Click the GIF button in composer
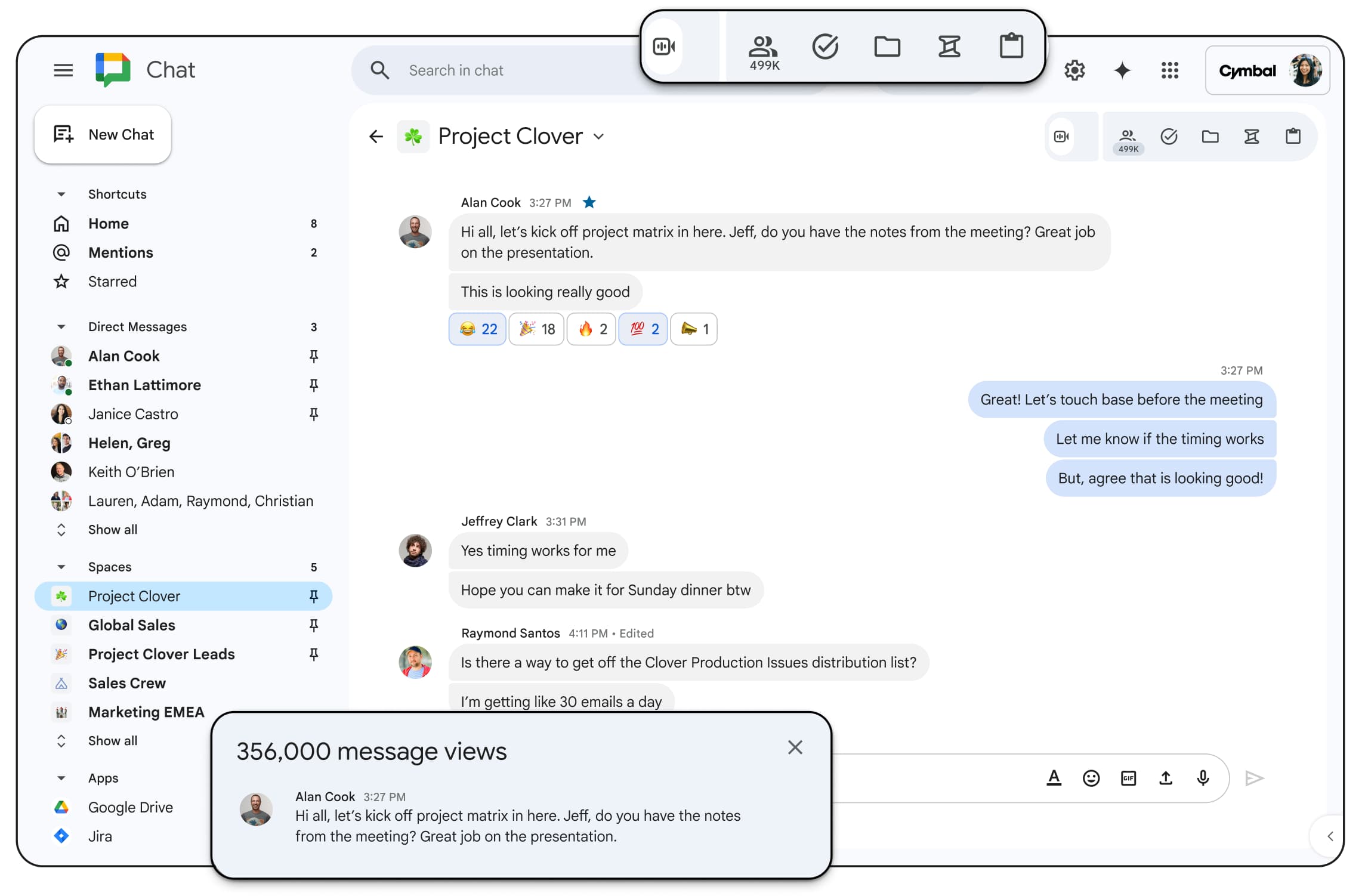Screen dimensions: 1365x896 tap(1128, 778)
